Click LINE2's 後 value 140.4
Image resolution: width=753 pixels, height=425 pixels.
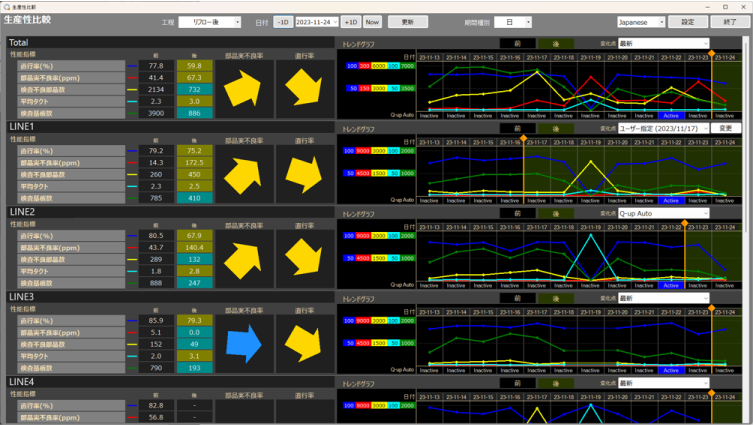coord(194,248)
